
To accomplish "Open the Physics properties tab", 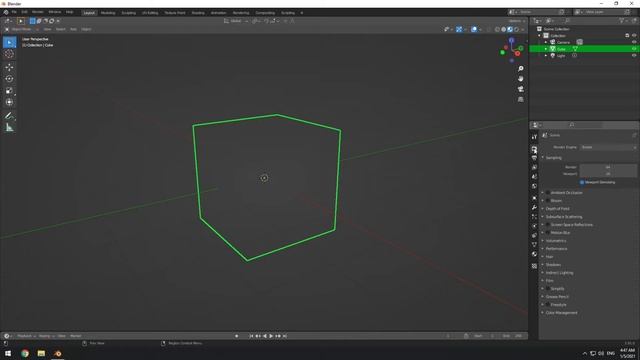I will click(x=534, y=226).
